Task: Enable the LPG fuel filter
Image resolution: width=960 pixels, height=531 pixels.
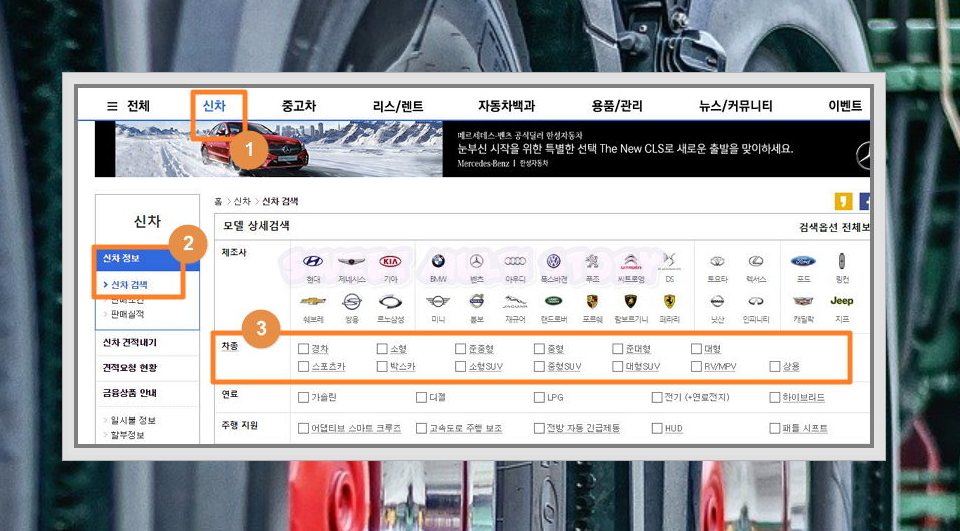Action: coord(539,397)
